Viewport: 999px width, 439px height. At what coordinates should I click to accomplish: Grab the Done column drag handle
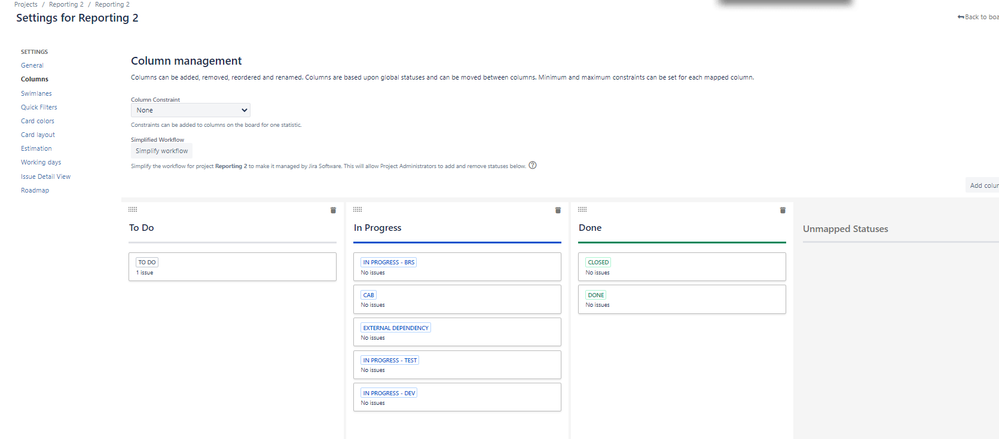pos(582,210)
